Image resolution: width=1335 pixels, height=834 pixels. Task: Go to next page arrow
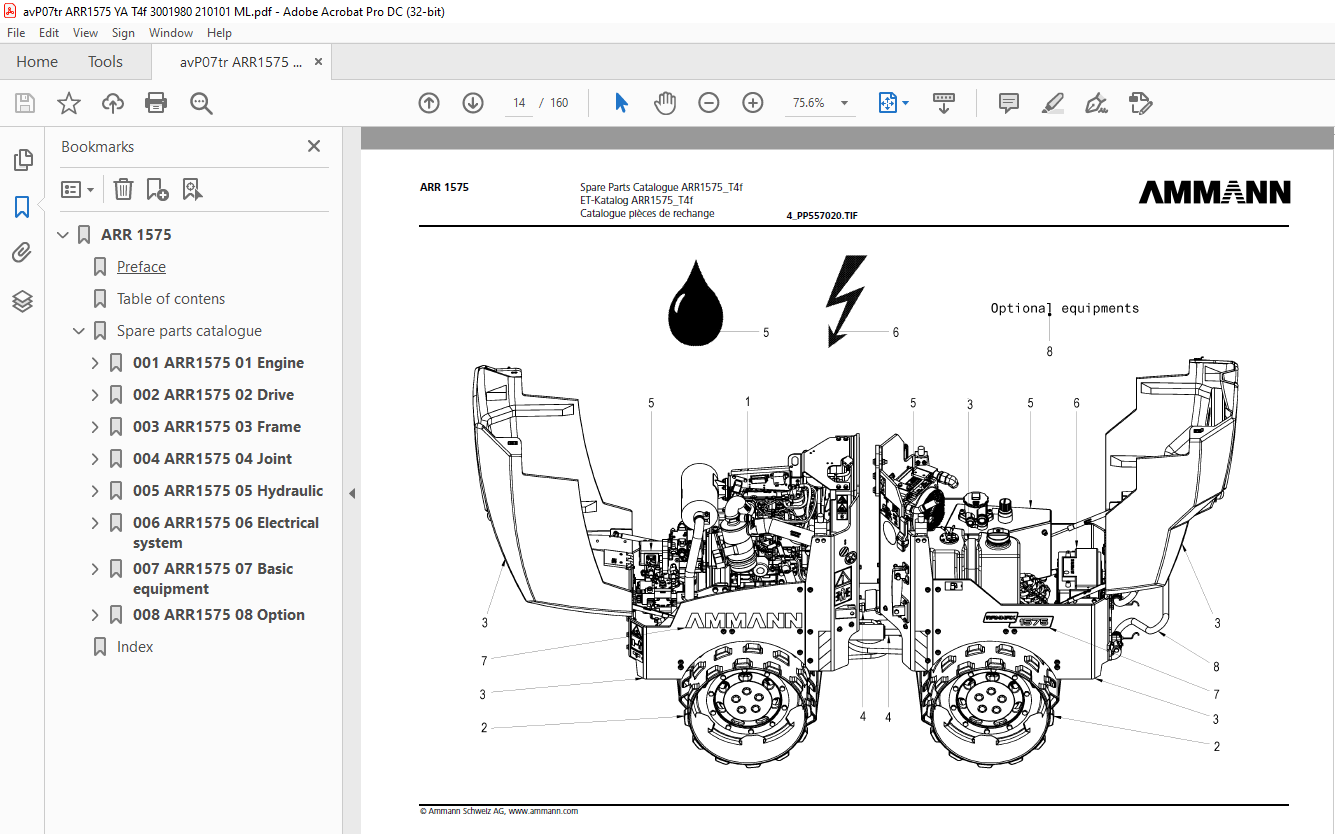pos(473,103)
